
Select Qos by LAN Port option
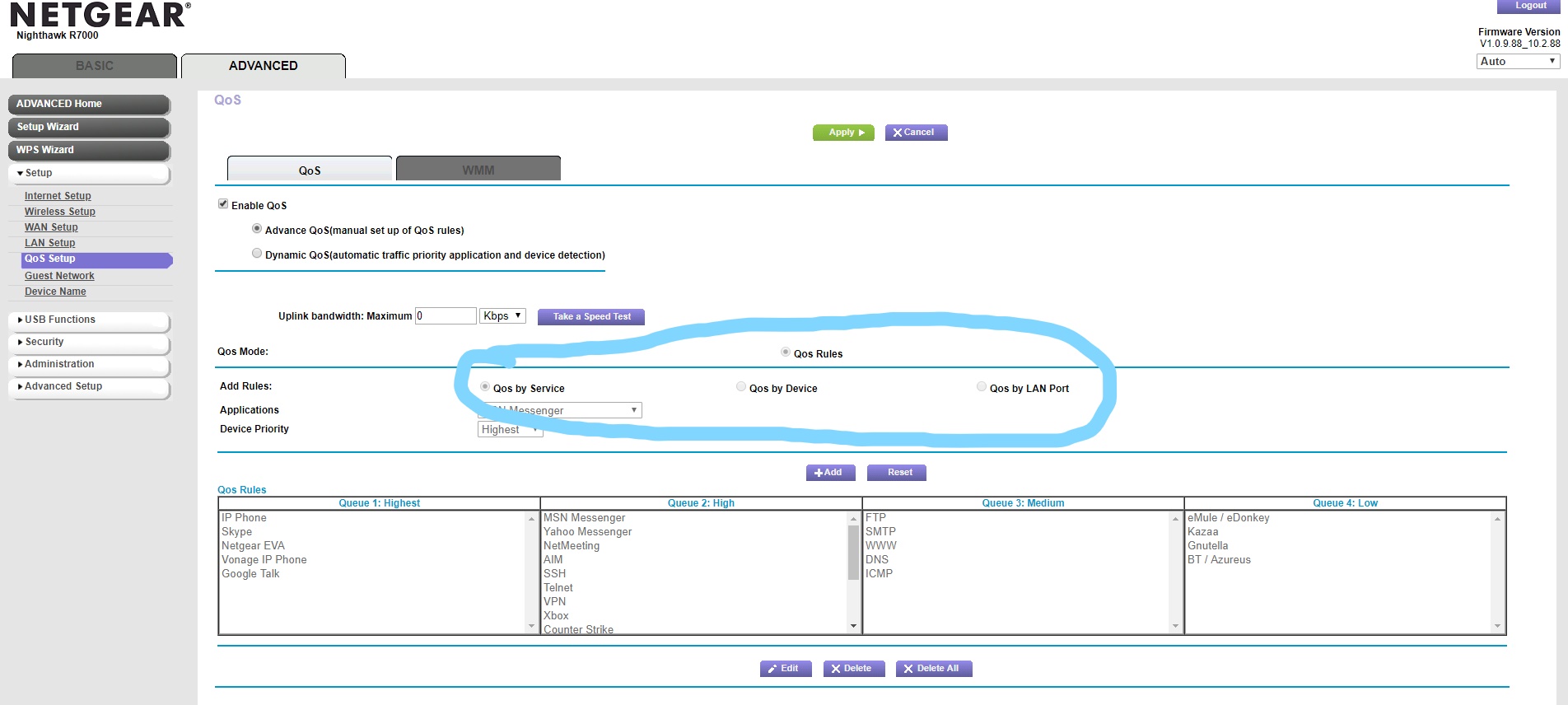pyautogui.click(x=982, y=387)
